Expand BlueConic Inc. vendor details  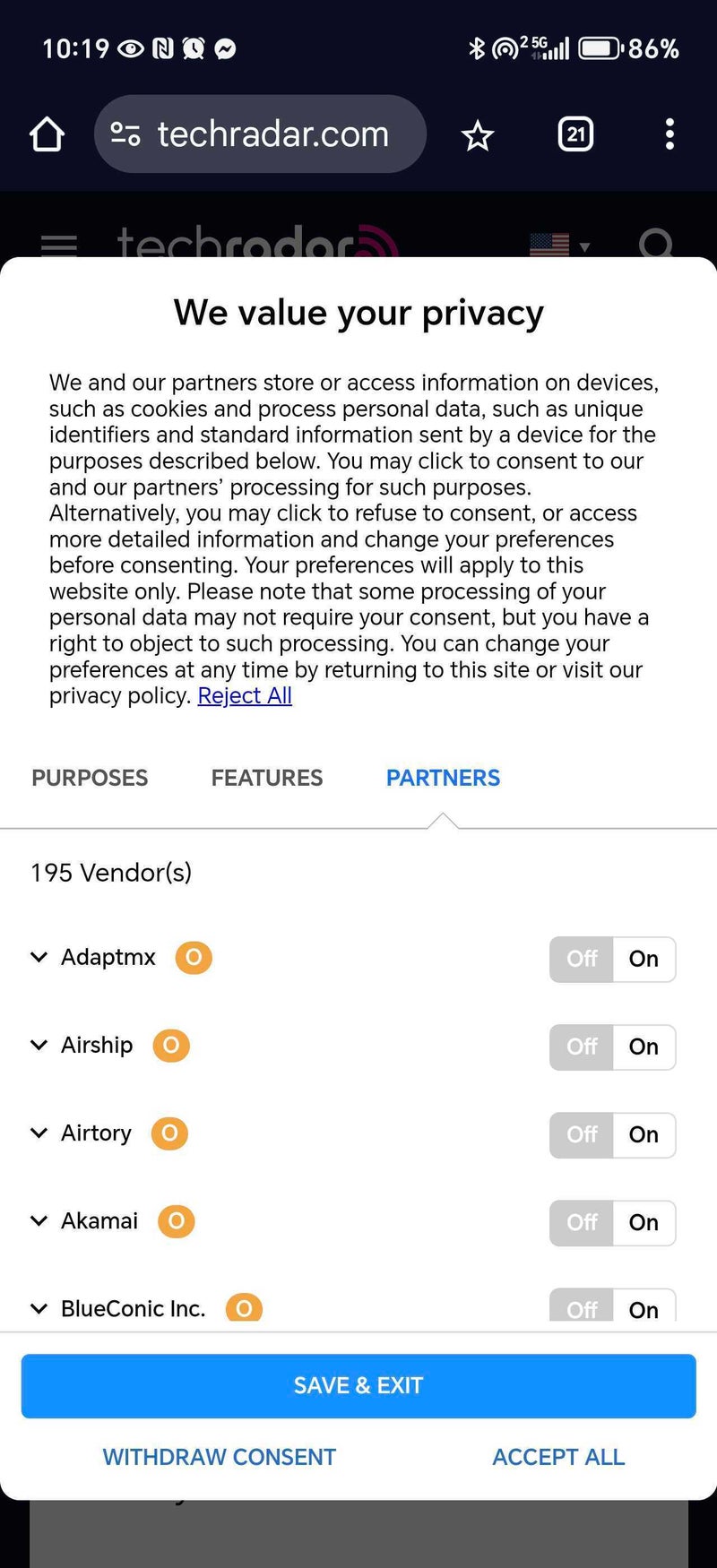click(39, 1308)
